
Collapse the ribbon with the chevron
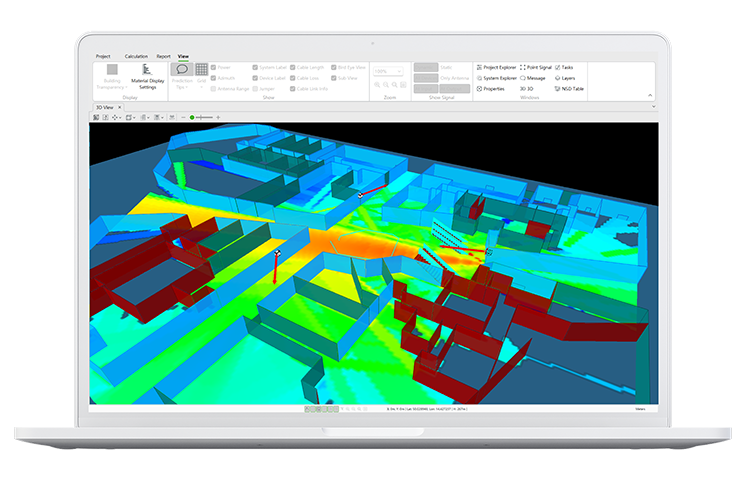(x=650, y=95)
